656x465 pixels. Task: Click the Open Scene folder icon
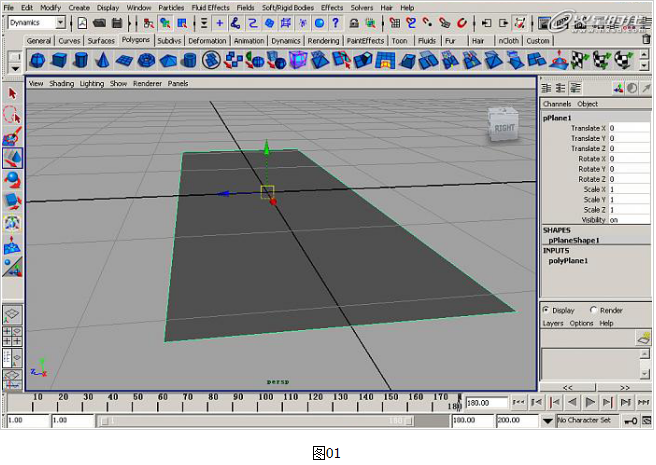point(100,23)
